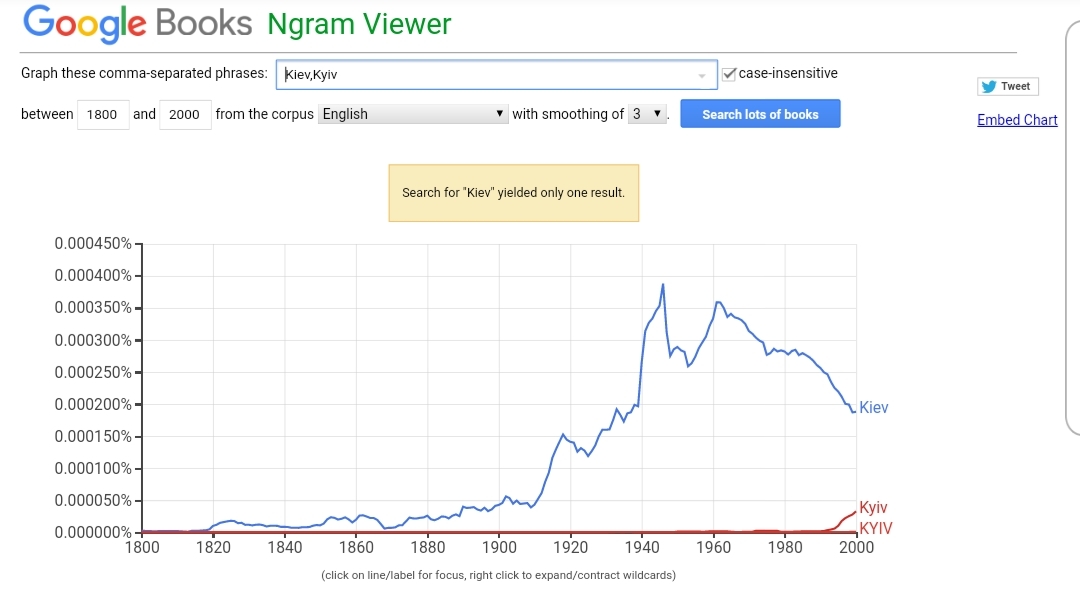Select the red Kyiv line label

point(873,508)
